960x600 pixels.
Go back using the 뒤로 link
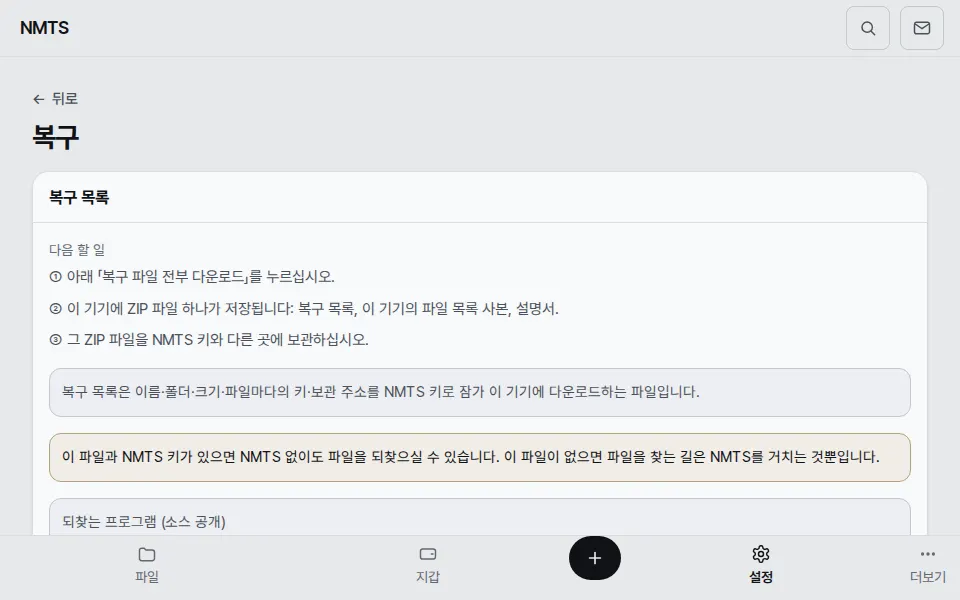[x=55, y=99]
